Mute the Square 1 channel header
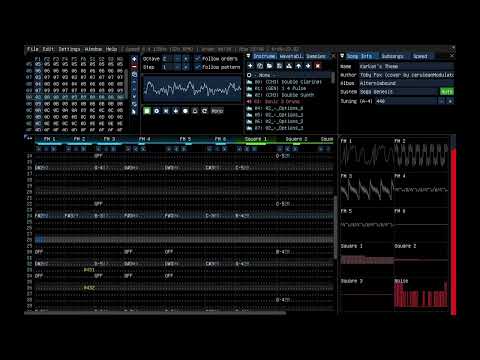This screenshot has height=360, width=480. (256, 139)
